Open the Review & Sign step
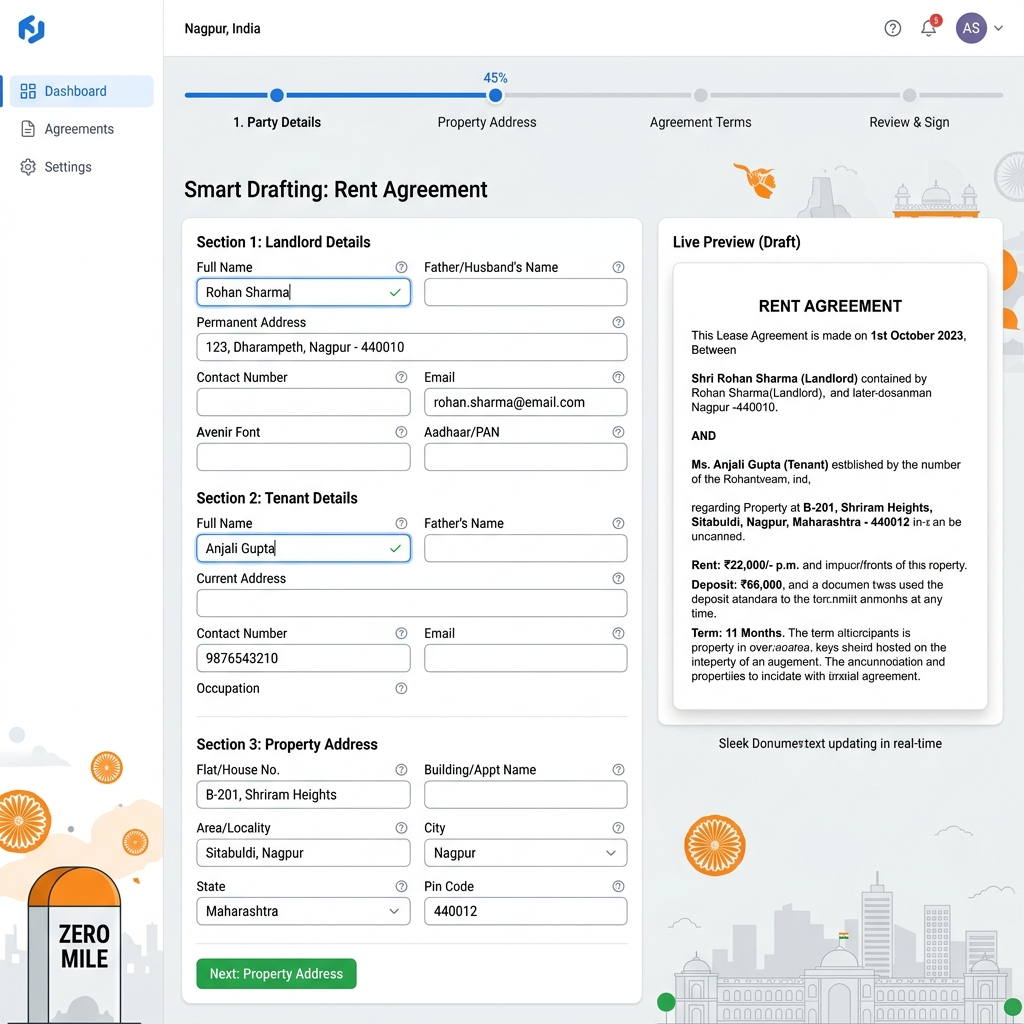The height and width of the screenshot is (1024, 1024). pyautogui.click(x=909, y=122)
